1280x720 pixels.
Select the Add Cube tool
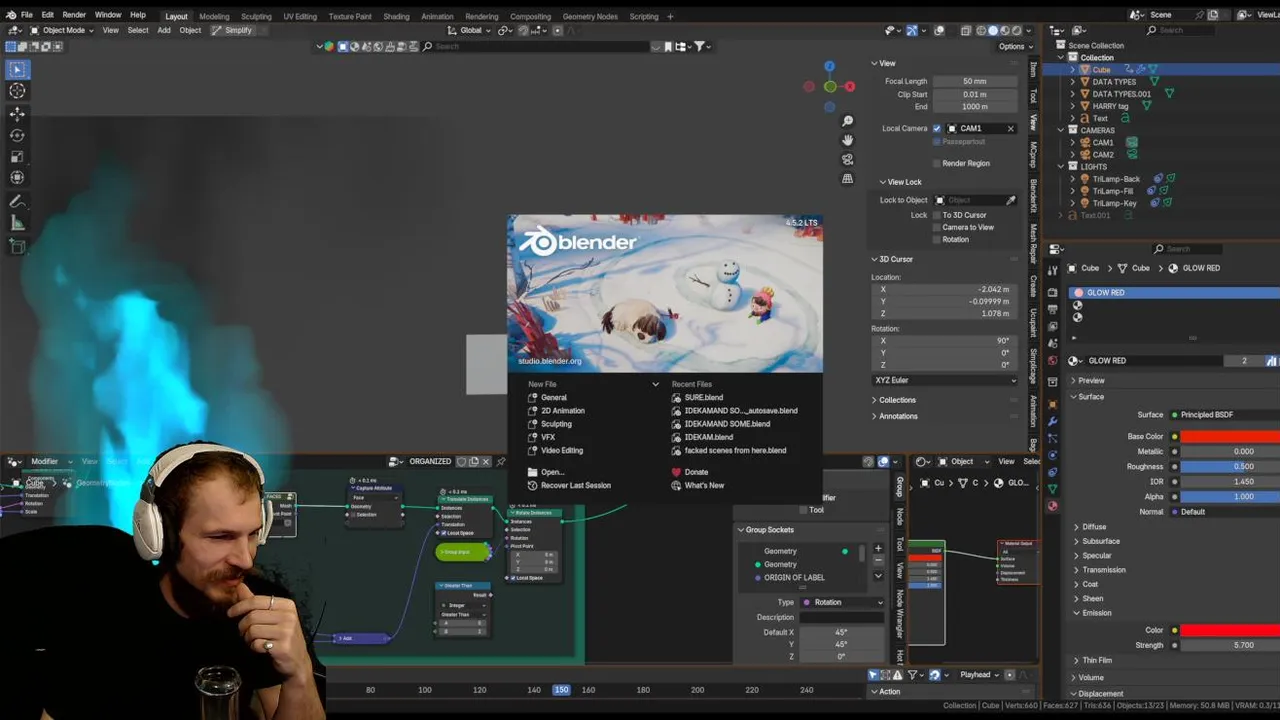pyautogui.click(x=17, y=246)
